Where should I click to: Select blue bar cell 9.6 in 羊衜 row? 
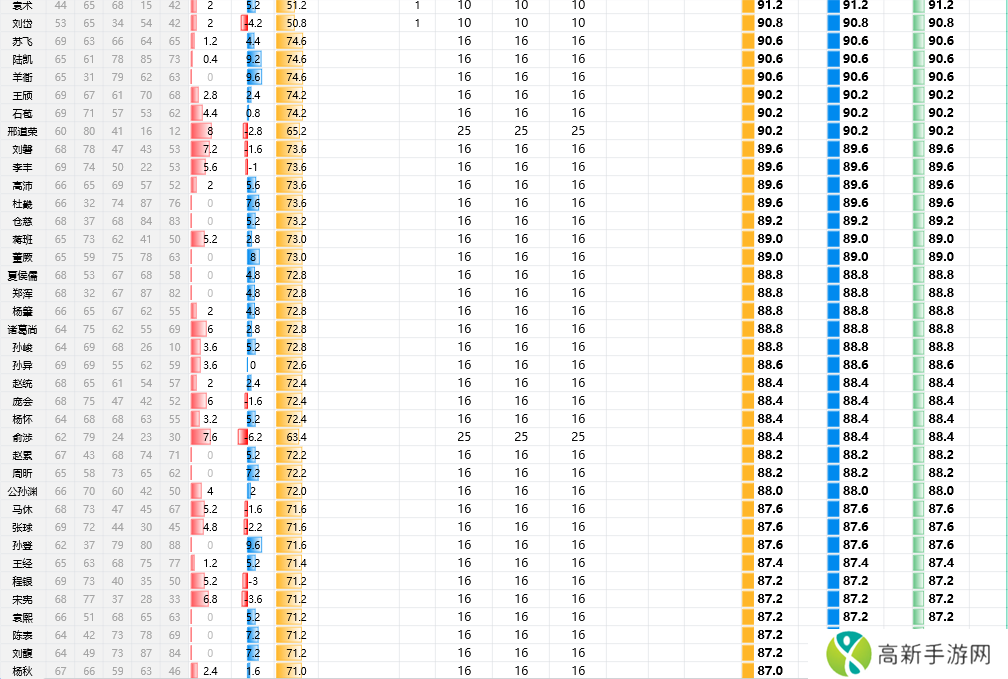pyautogui.click(x=253, y=77)
